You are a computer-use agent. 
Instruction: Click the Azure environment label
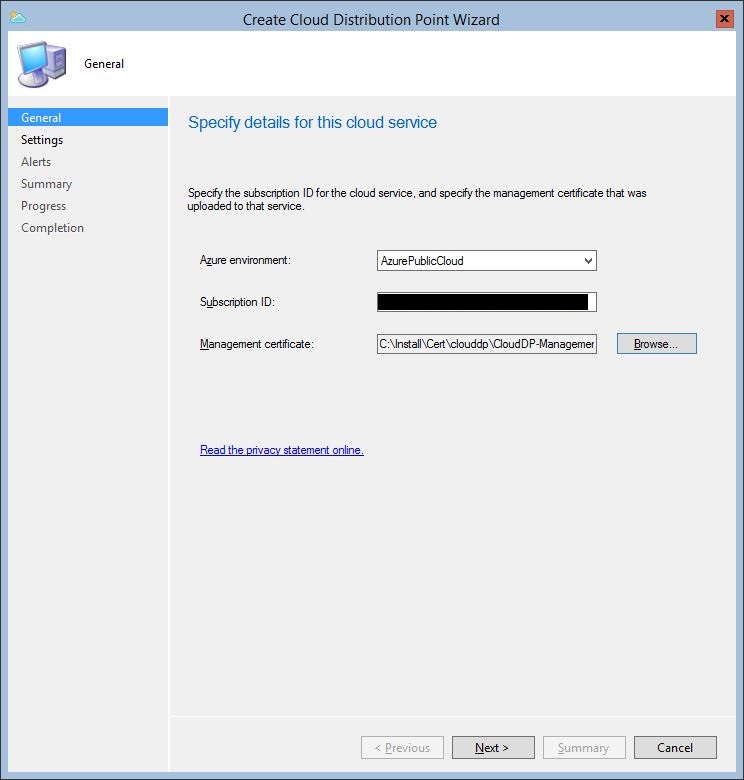[245, 260]
